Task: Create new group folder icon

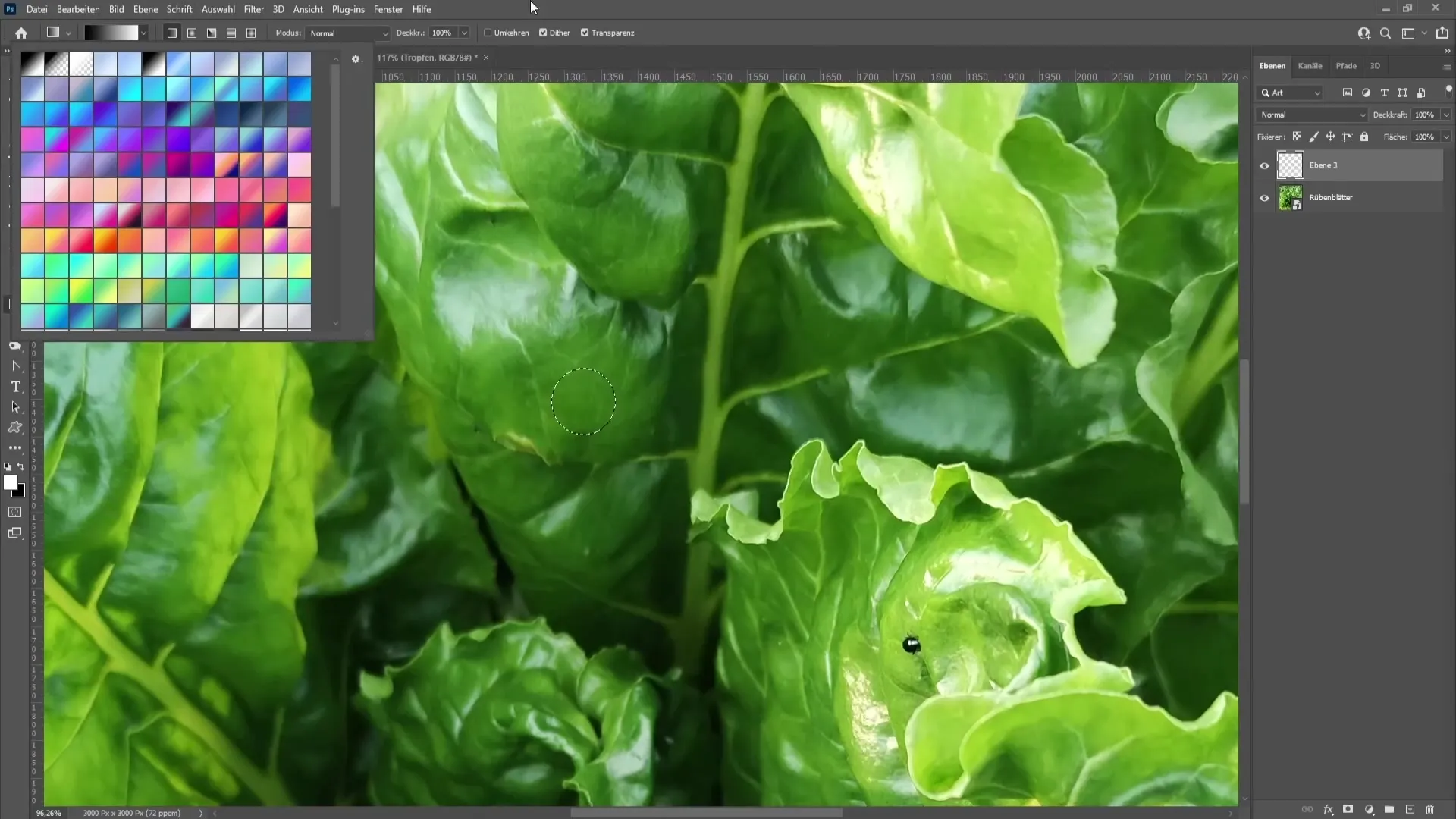Action: 1389,809
